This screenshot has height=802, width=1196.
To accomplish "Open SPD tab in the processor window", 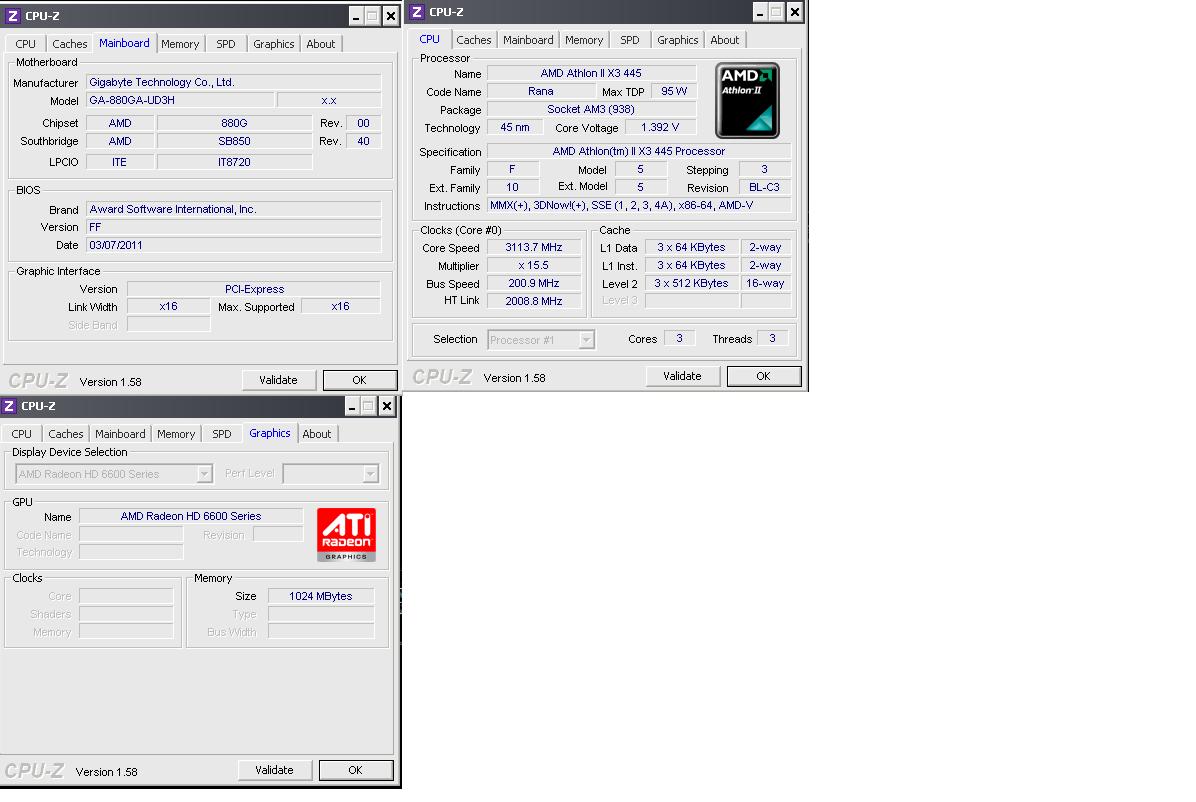I will tap(630, 40).
